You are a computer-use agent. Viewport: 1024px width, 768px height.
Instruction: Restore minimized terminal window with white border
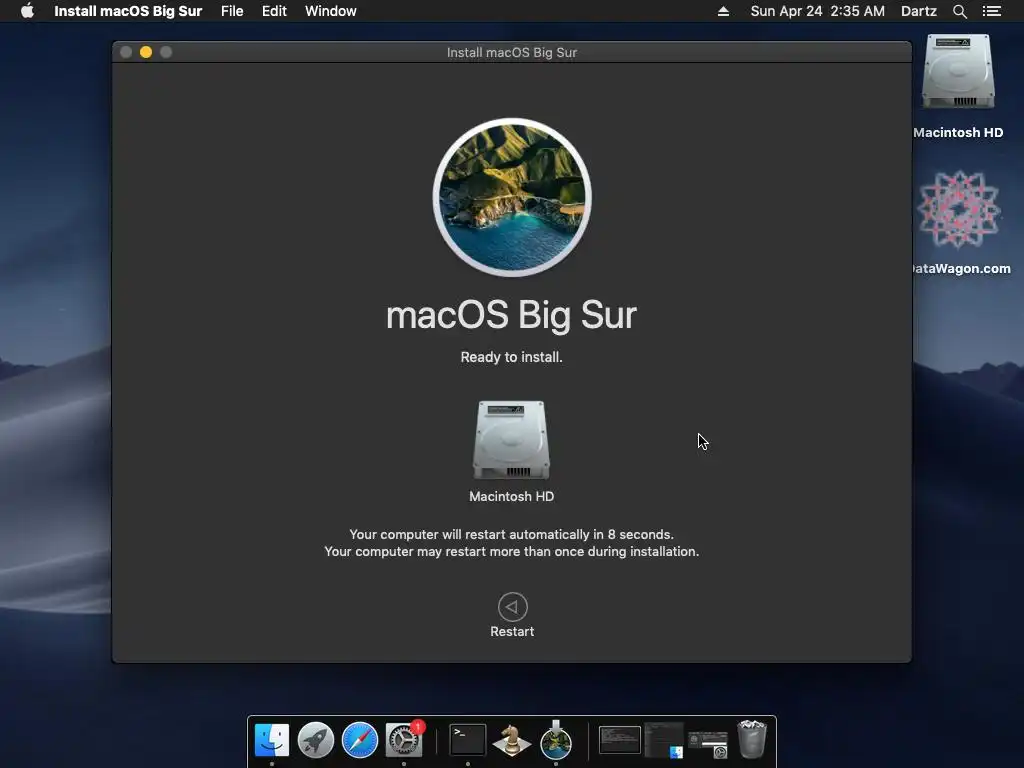(x=620, y=740)
